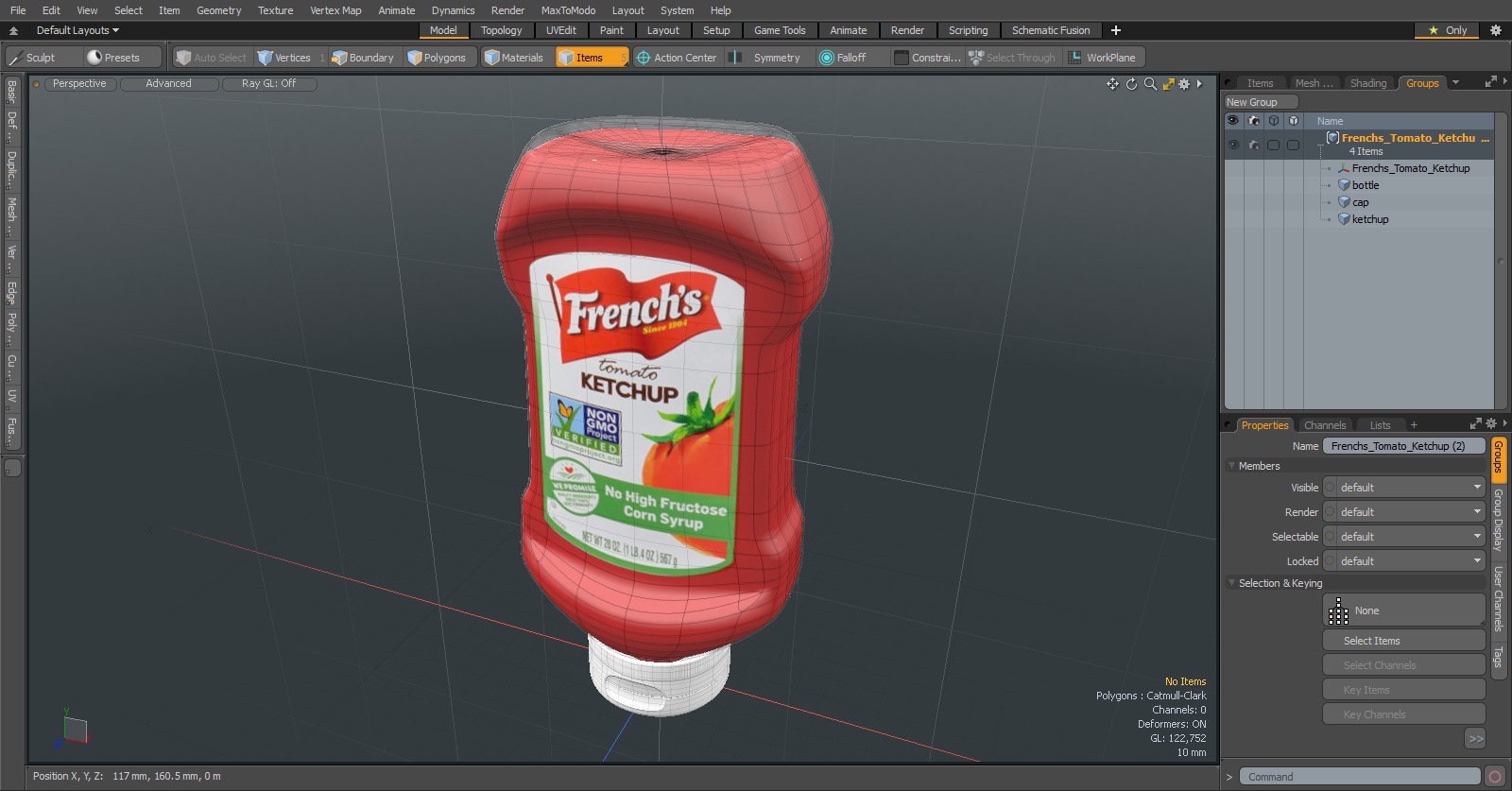Click the record button beside Command field
The height and width of the screenshot is (791, 1512).
coord(1494,777)
